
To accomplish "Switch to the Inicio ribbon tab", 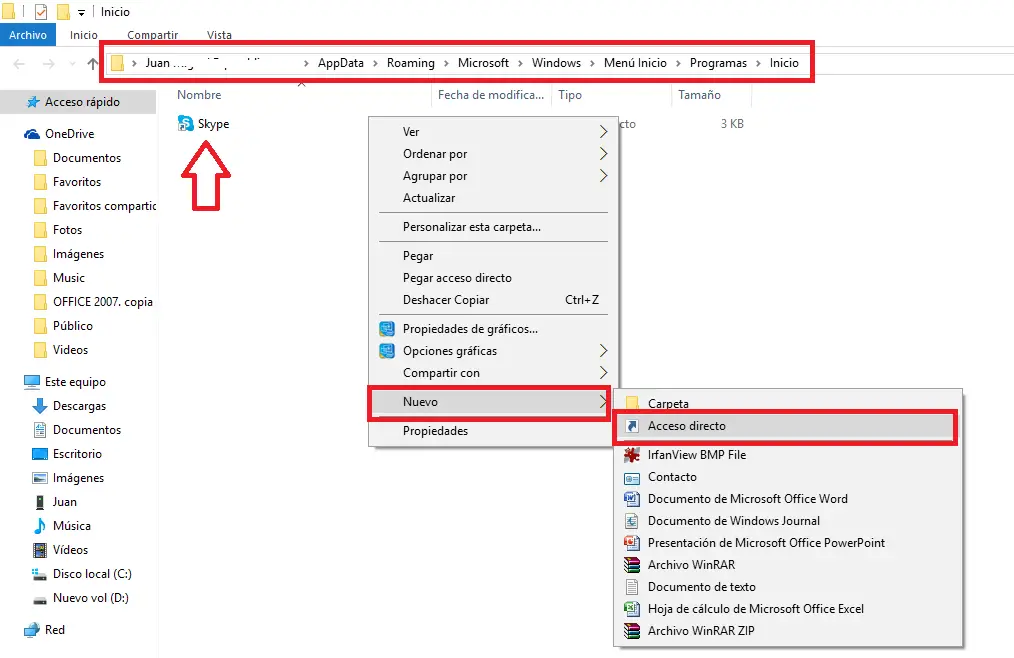I will [x=84, y=35].
